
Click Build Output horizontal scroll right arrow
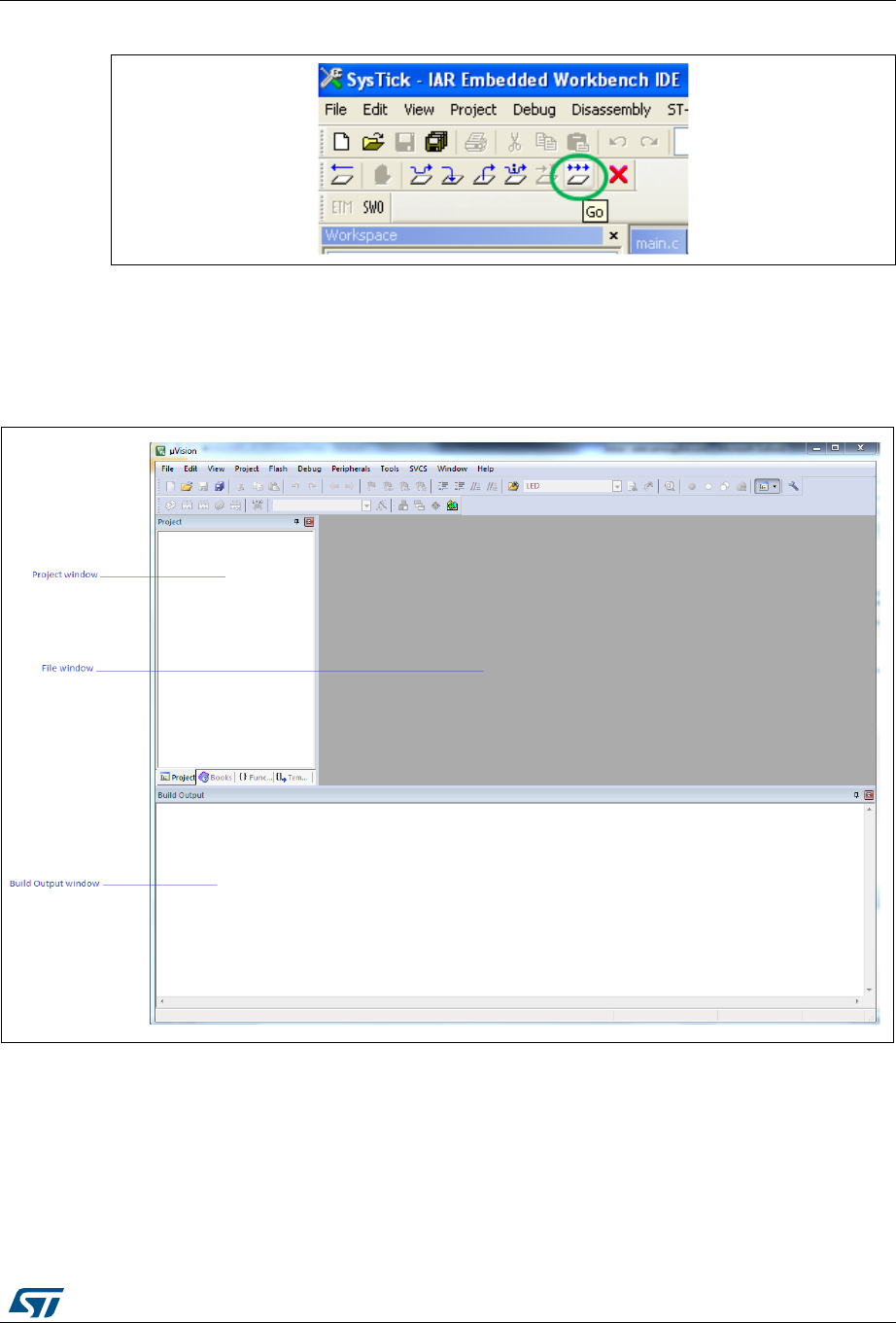[x=858, y=1001]
